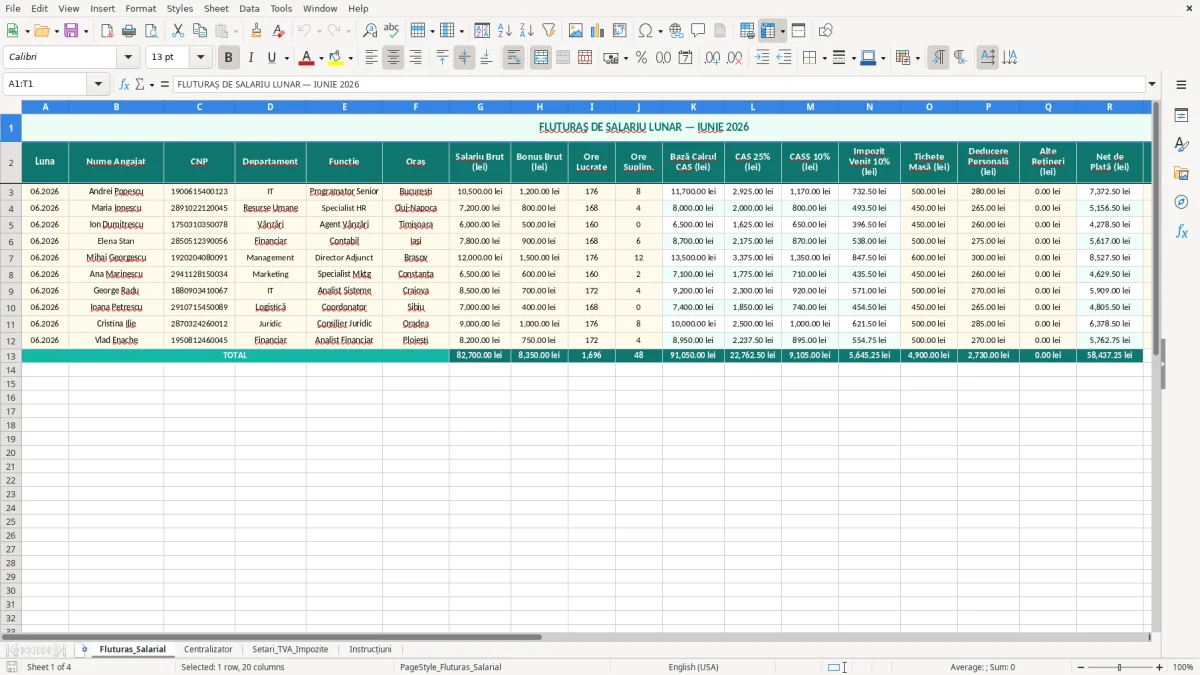Click the Copy icon

(200, 31)
